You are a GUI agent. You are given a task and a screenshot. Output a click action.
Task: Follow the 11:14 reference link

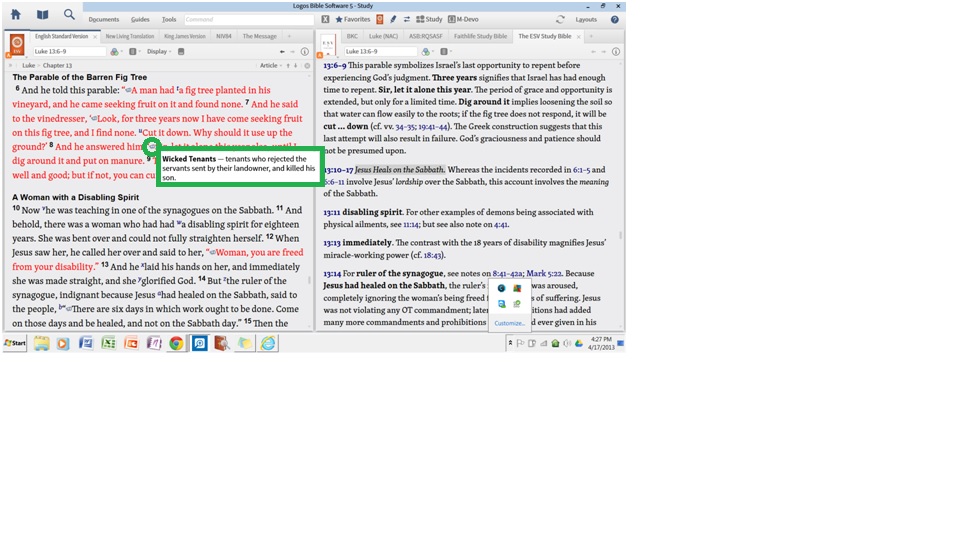tap(411, 225)
